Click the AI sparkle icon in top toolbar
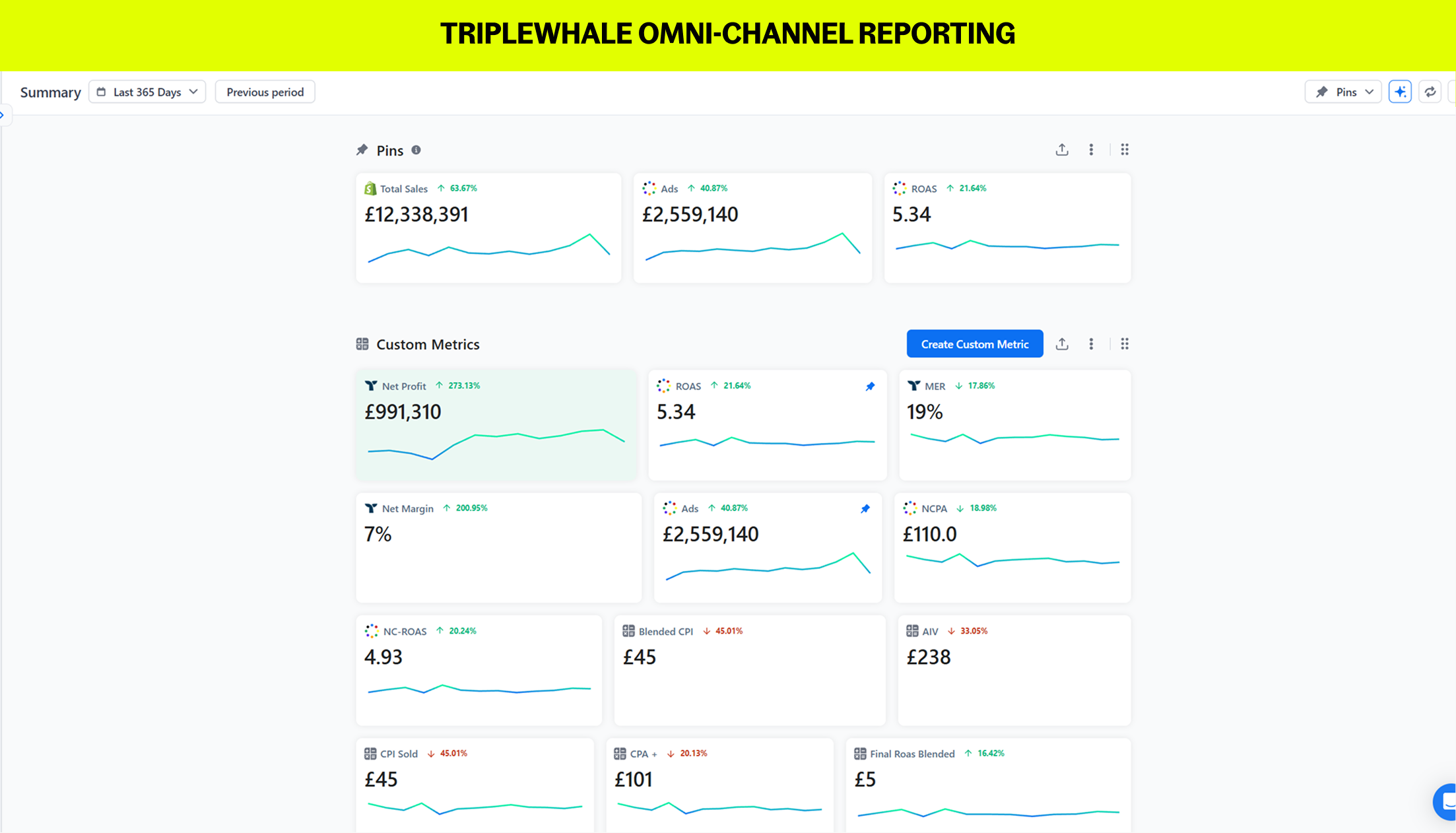 (1400, 92)
